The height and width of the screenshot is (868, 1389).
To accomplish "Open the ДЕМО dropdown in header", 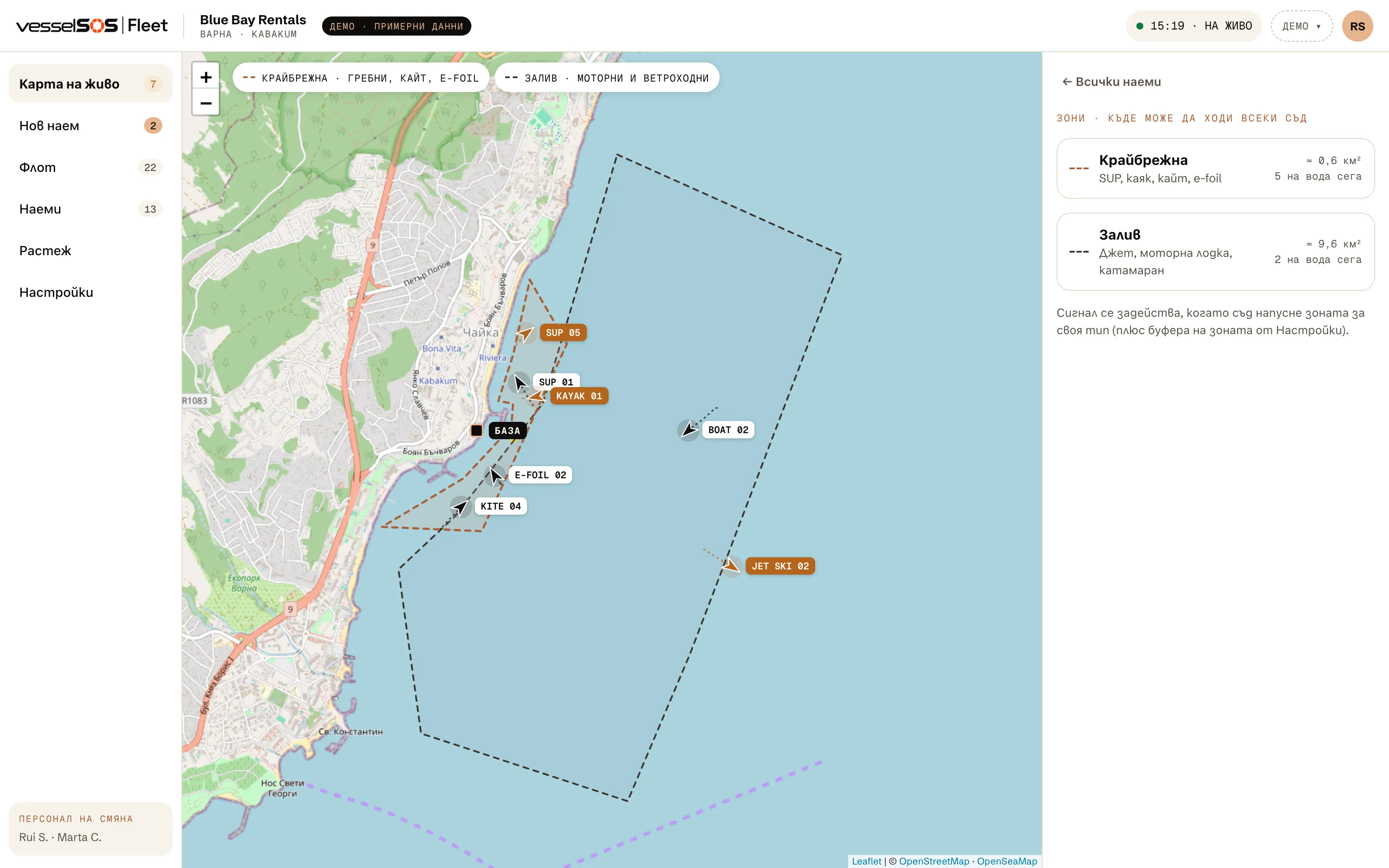I will tap(1301, 26).
